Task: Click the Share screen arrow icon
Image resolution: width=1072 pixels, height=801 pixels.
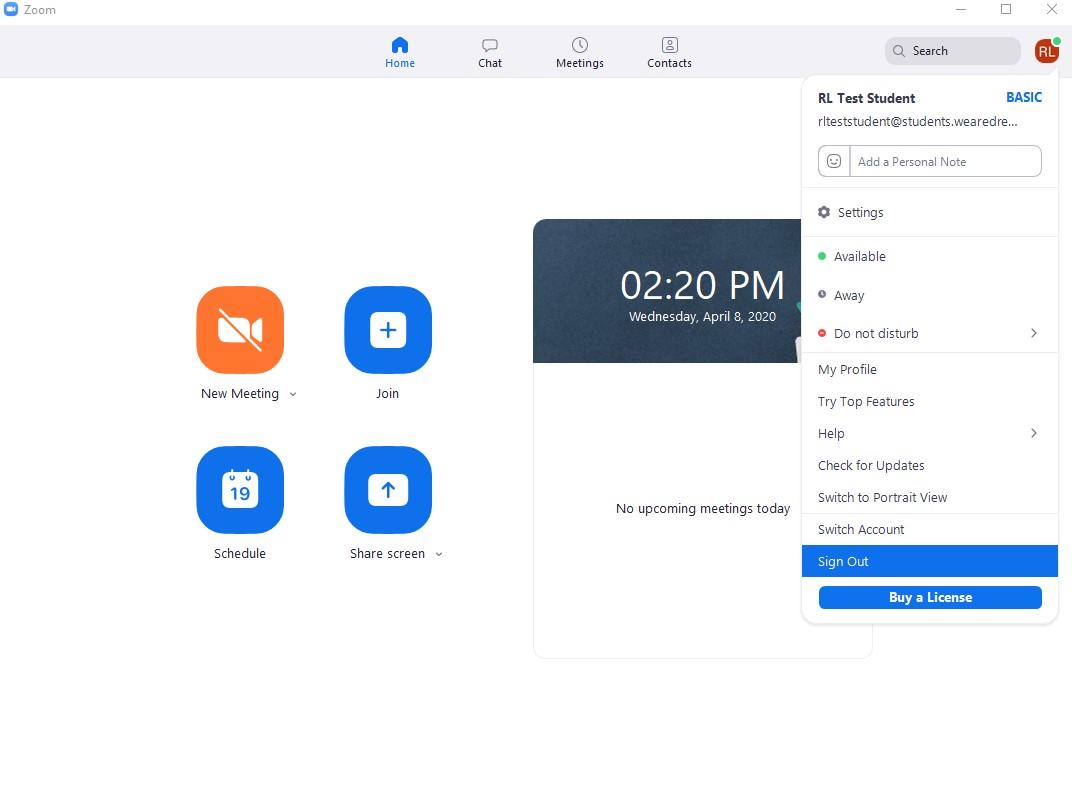Action: 388,489
